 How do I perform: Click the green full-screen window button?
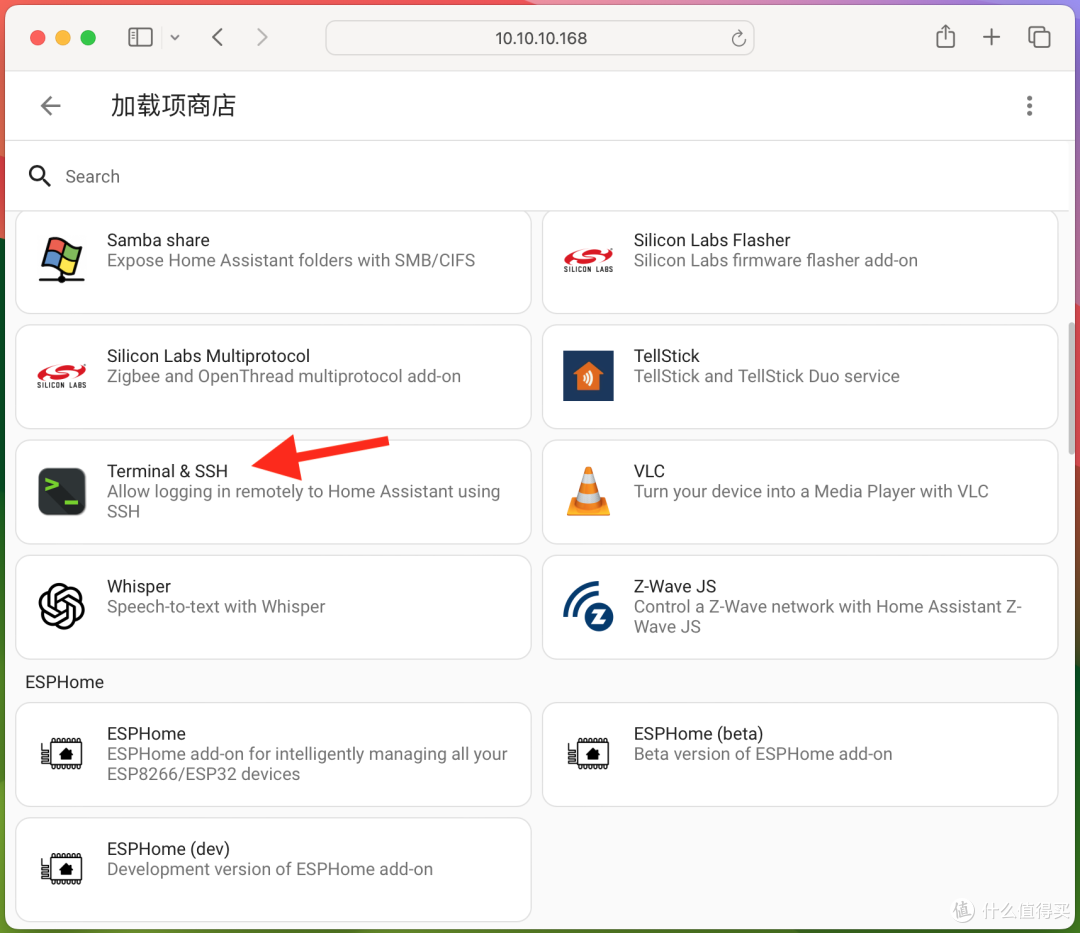(88, 38)
